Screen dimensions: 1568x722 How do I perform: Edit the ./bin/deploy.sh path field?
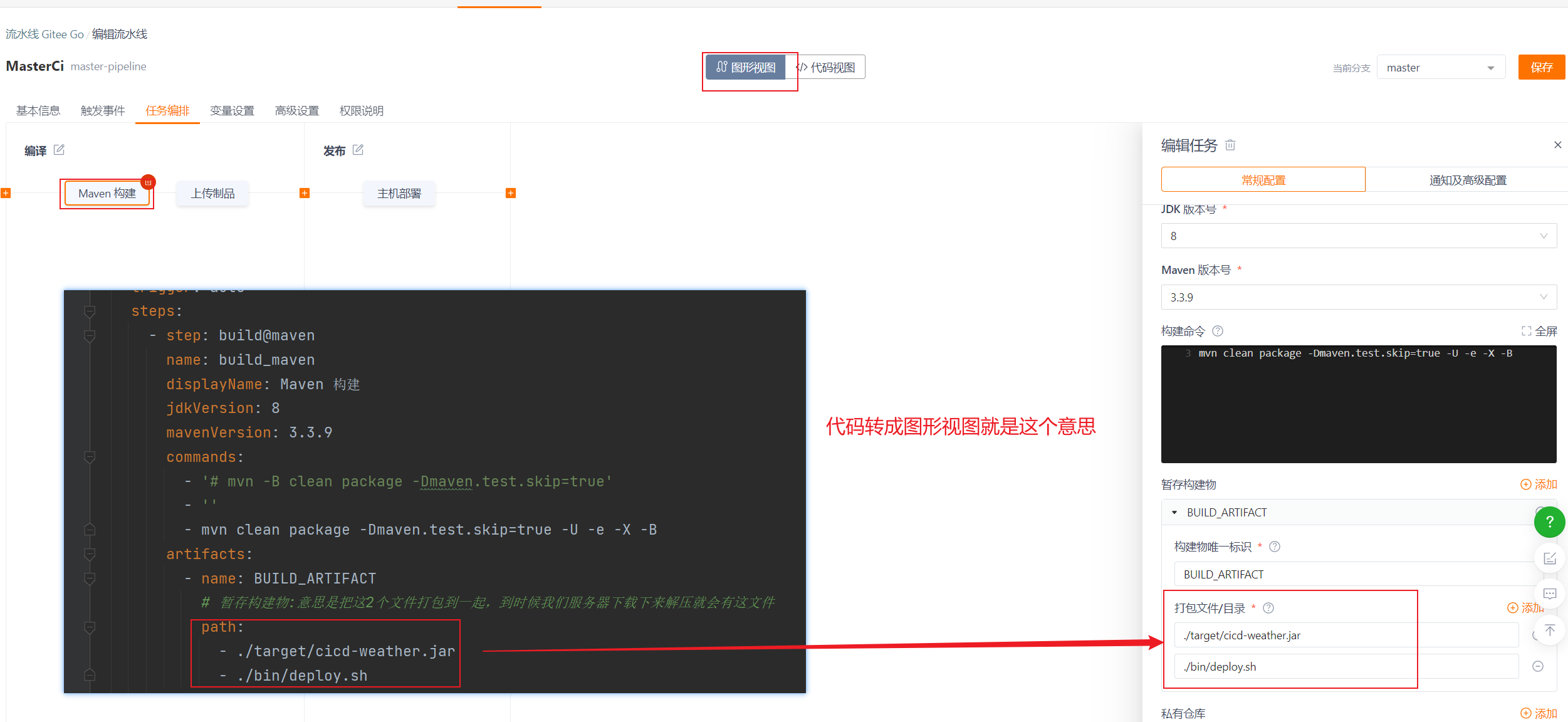coord(1346,666)
